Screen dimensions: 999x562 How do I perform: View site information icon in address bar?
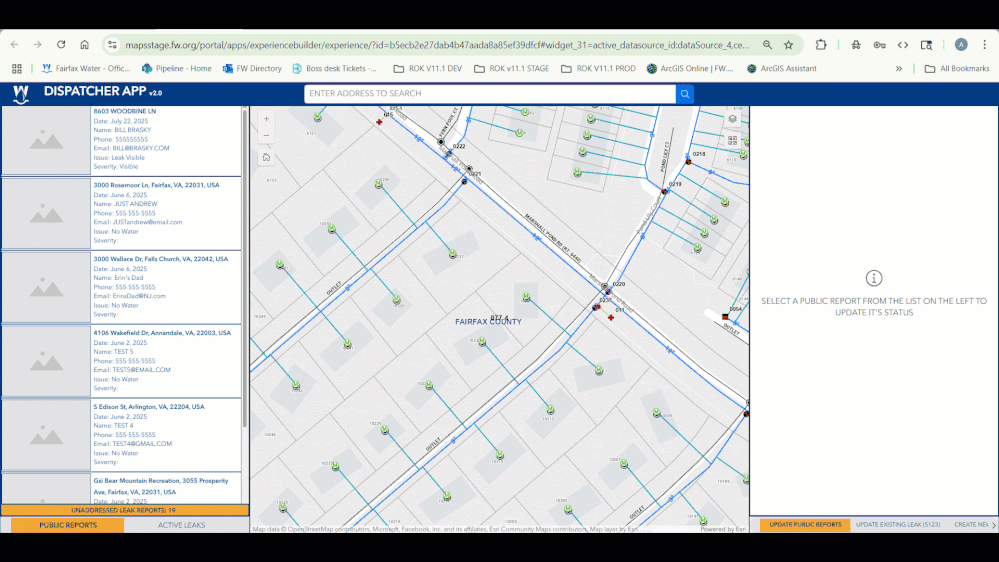(112, 45)
